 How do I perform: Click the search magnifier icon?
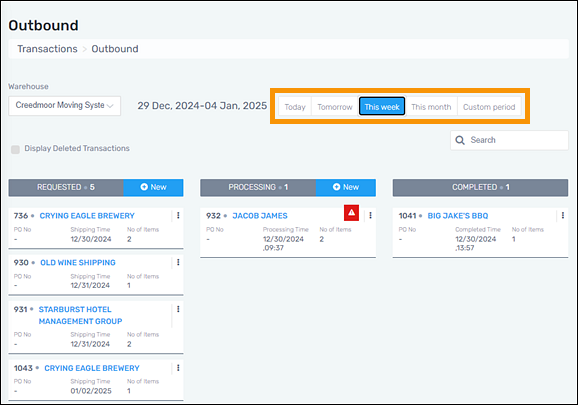point(460,140)
